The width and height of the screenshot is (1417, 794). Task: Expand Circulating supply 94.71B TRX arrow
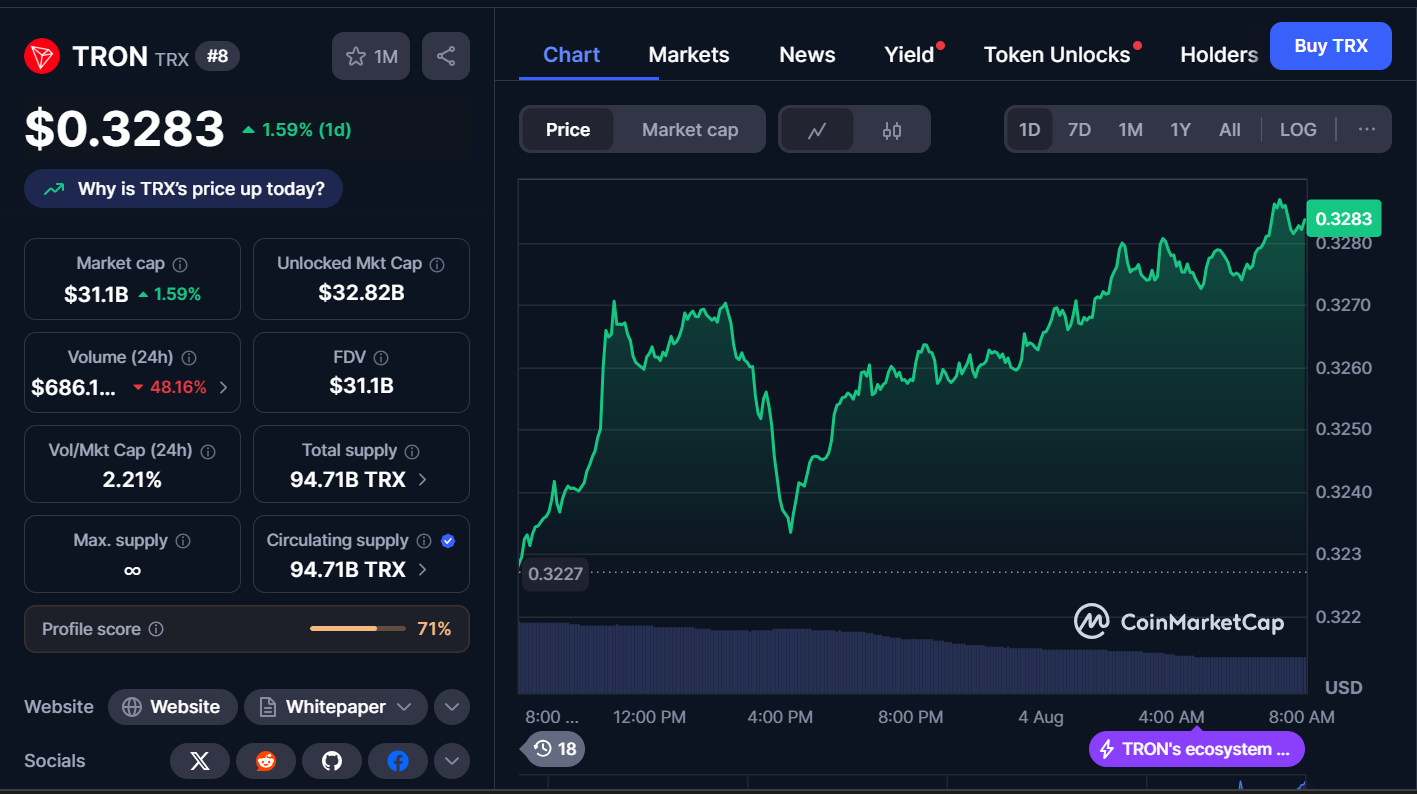click(x=422, y=570)
